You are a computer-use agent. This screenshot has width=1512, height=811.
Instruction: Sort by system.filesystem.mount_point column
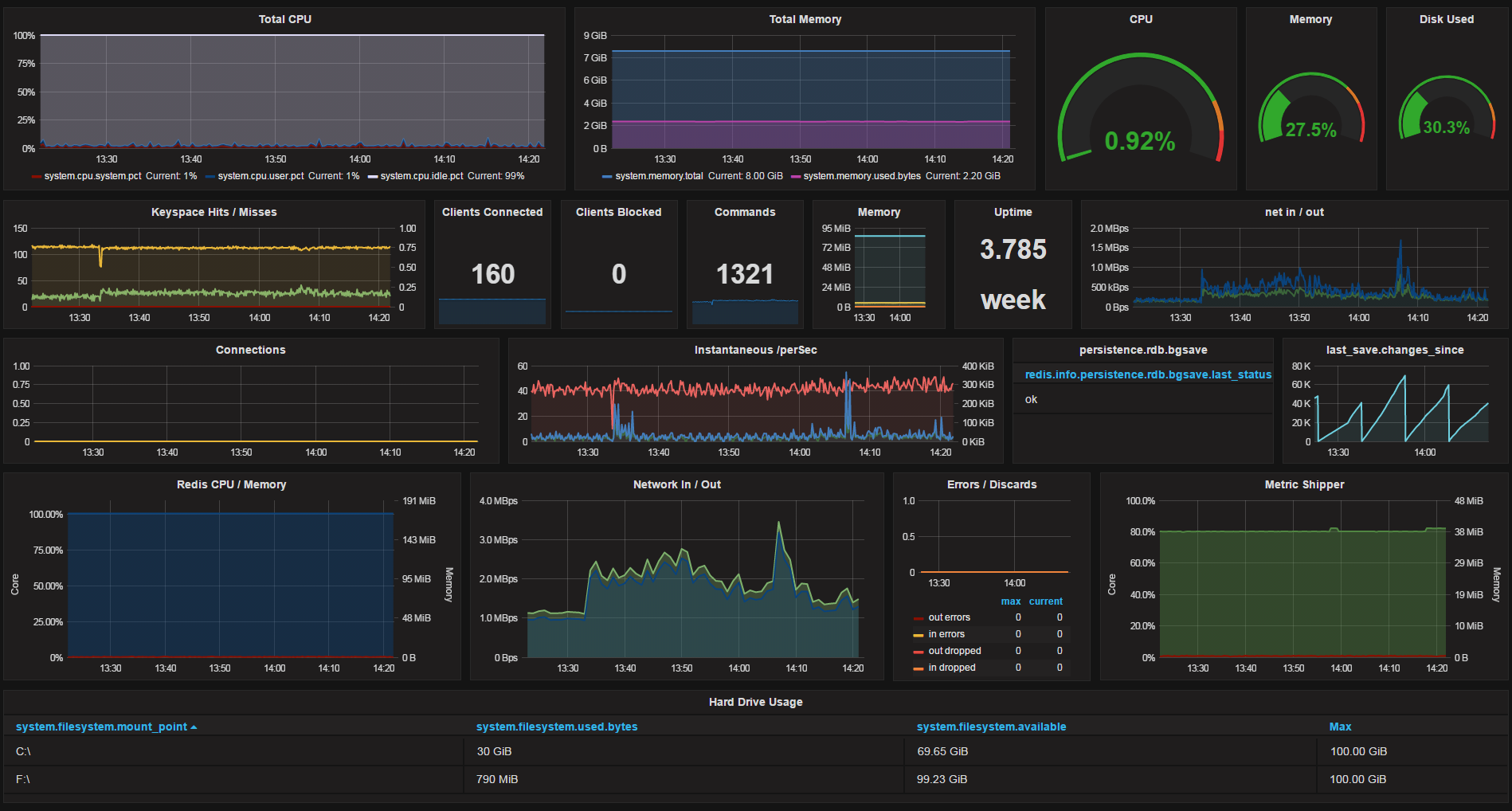click(101, 727)
